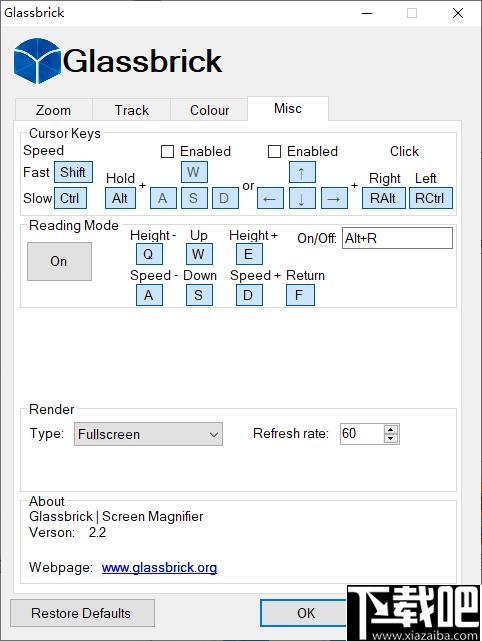482x641 pixels.
Task: Decrease refresh rate with down spinner
Action: pyautogui.click(x=391, y=438)
